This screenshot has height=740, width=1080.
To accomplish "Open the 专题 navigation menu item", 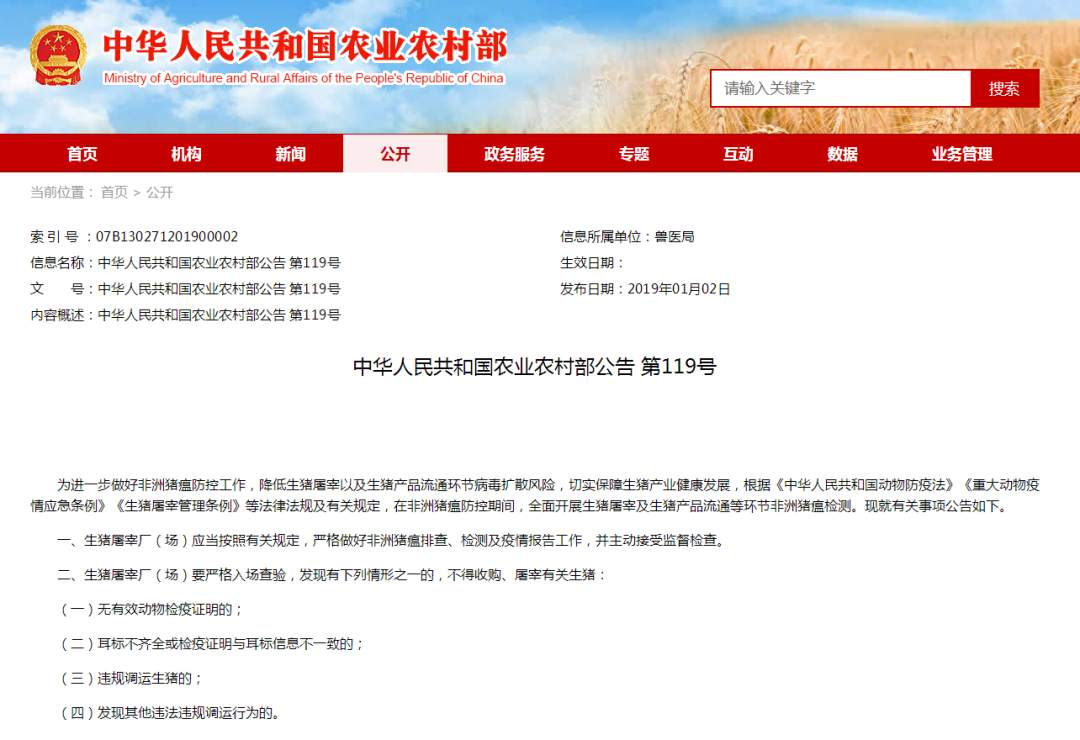I will click(x=634, y=154).
